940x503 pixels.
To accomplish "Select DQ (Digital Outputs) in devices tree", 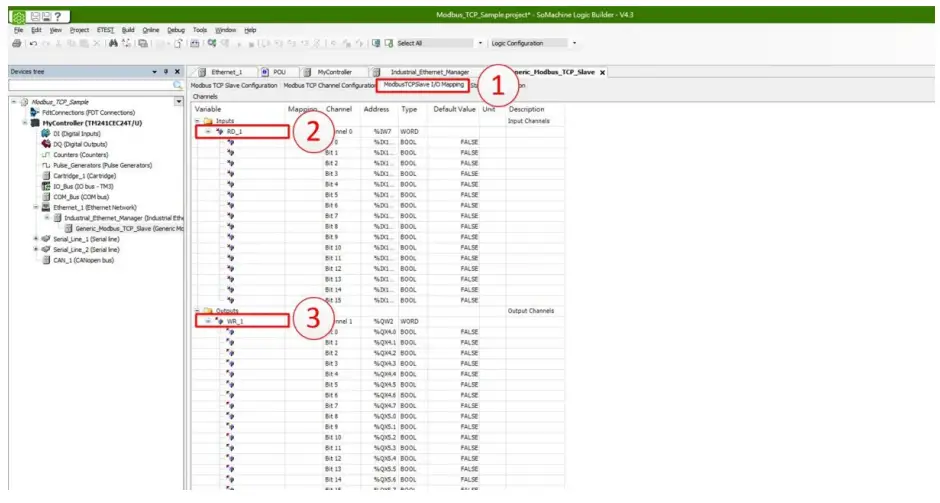I will (80, 144).
